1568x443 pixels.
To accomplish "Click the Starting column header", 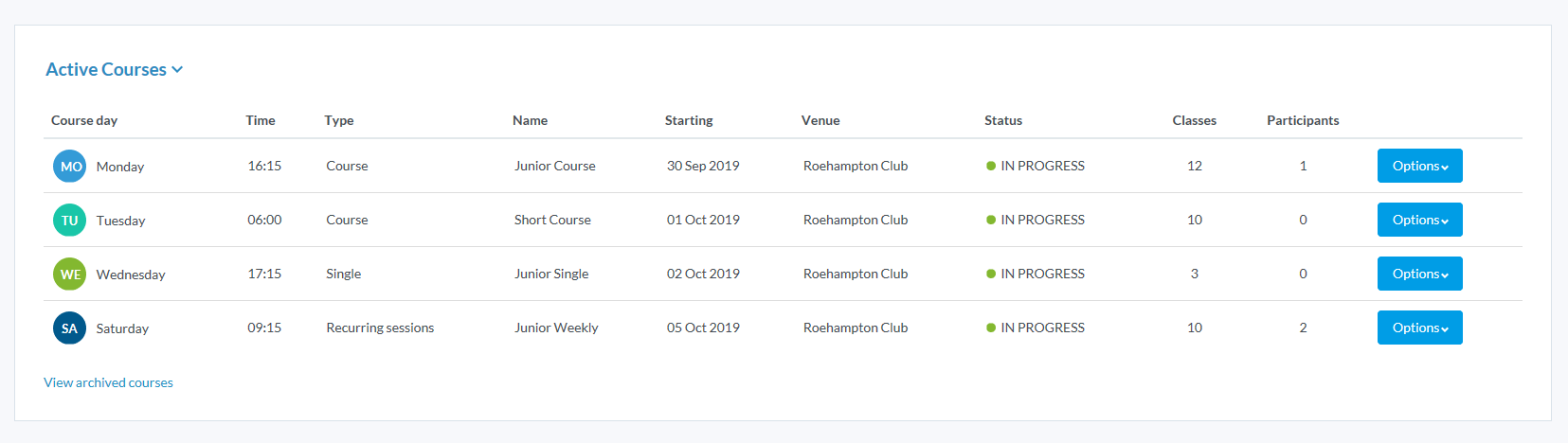I will tap(689, 120).
